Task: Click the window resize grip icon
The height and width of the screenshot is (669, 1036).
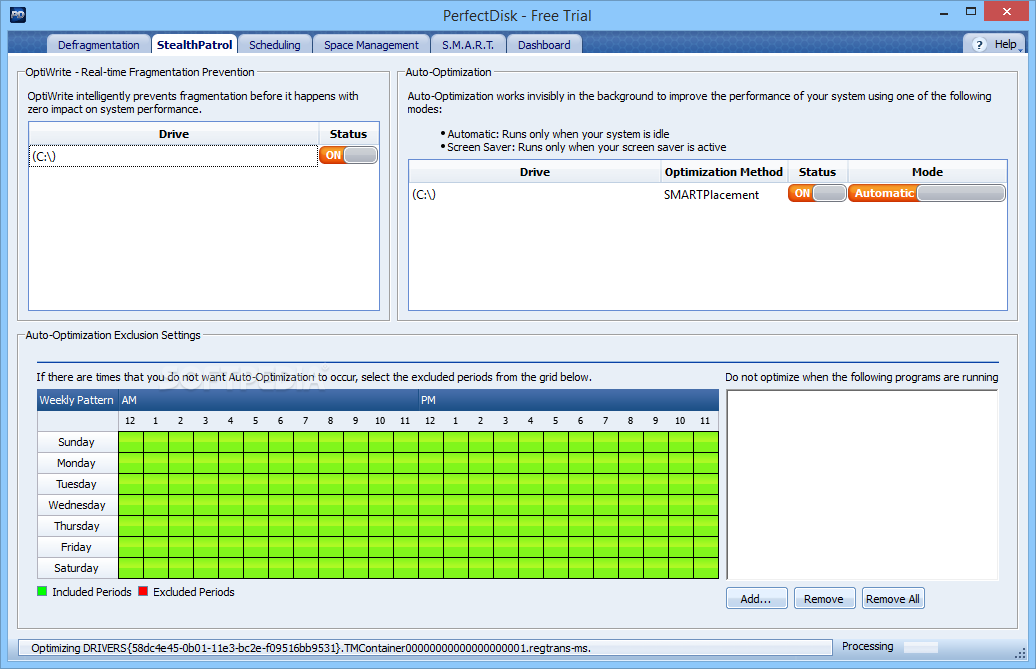Action: coord(1020,652)
